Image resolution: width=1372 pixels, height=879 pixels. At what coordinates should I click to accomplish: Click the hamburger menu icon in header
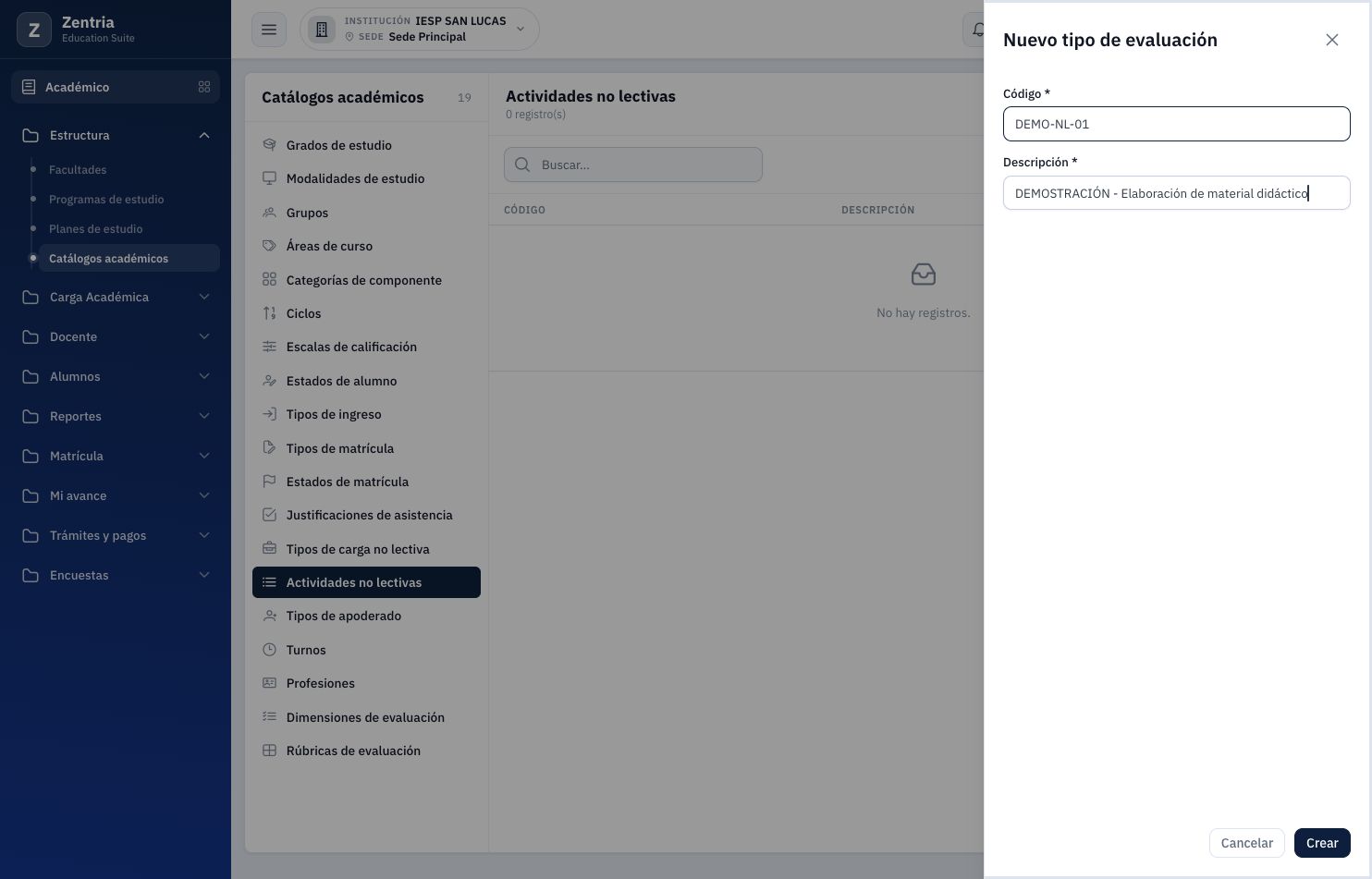pyautogui.click(x=269, y=30)
